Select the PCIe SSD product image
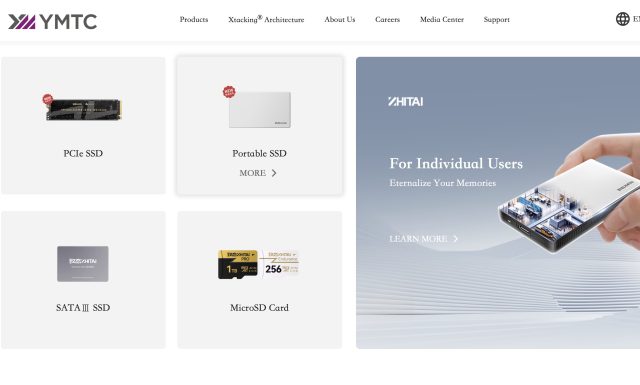Screen dimensions: 640x385 84,109
